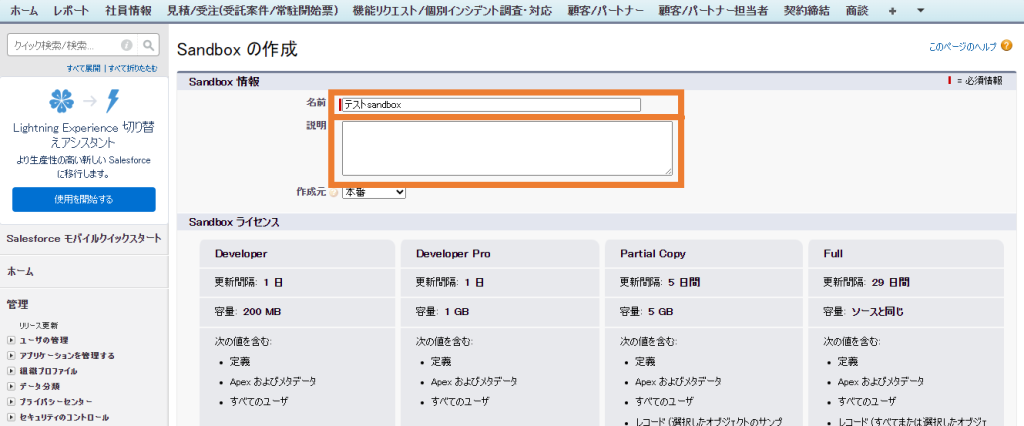
Task: Open the 商談 tab
Action: [x=856, y=10]
